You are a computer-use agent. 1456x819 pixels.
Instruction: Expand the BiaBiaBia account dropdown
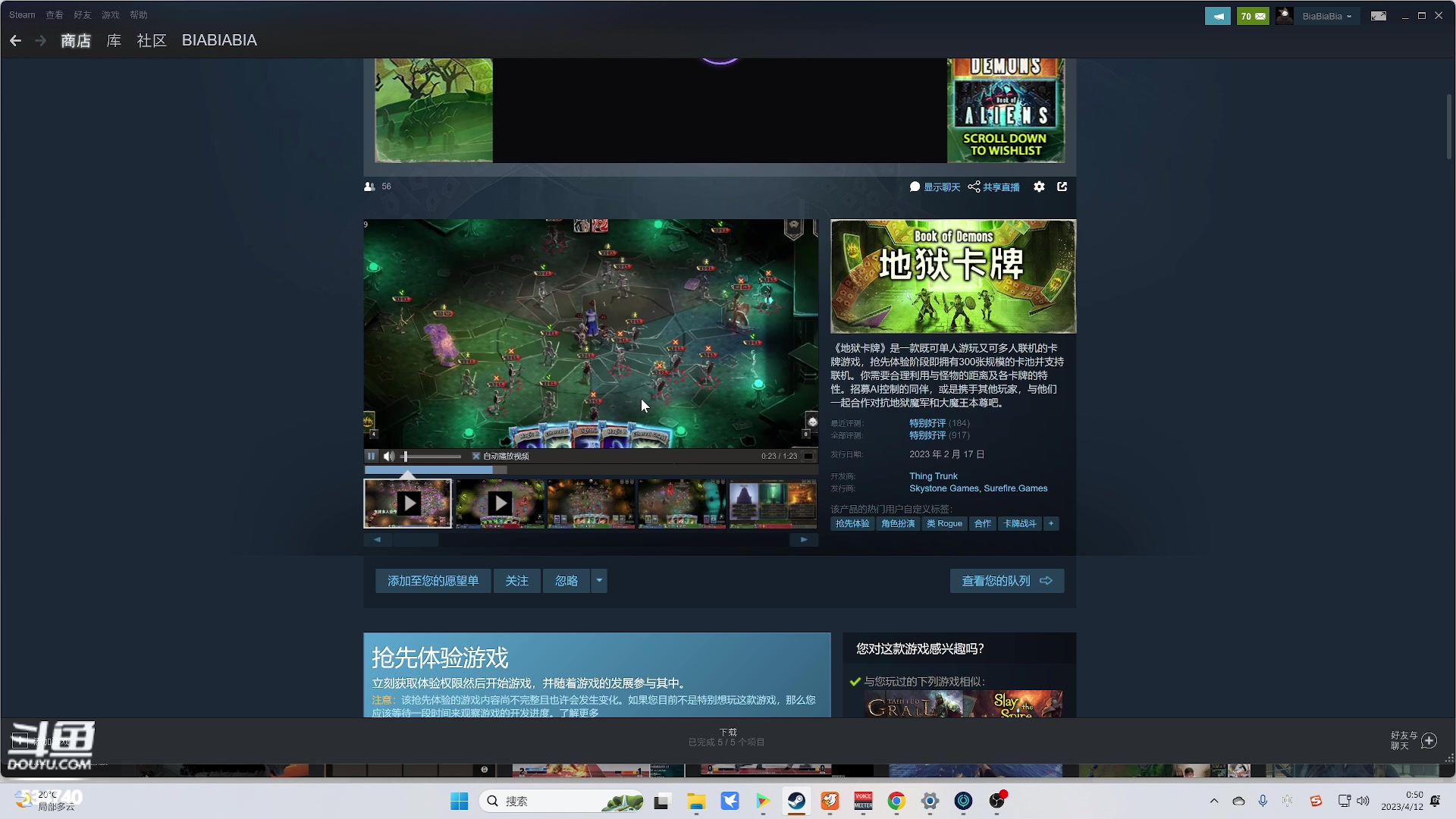pos(1327,16)
